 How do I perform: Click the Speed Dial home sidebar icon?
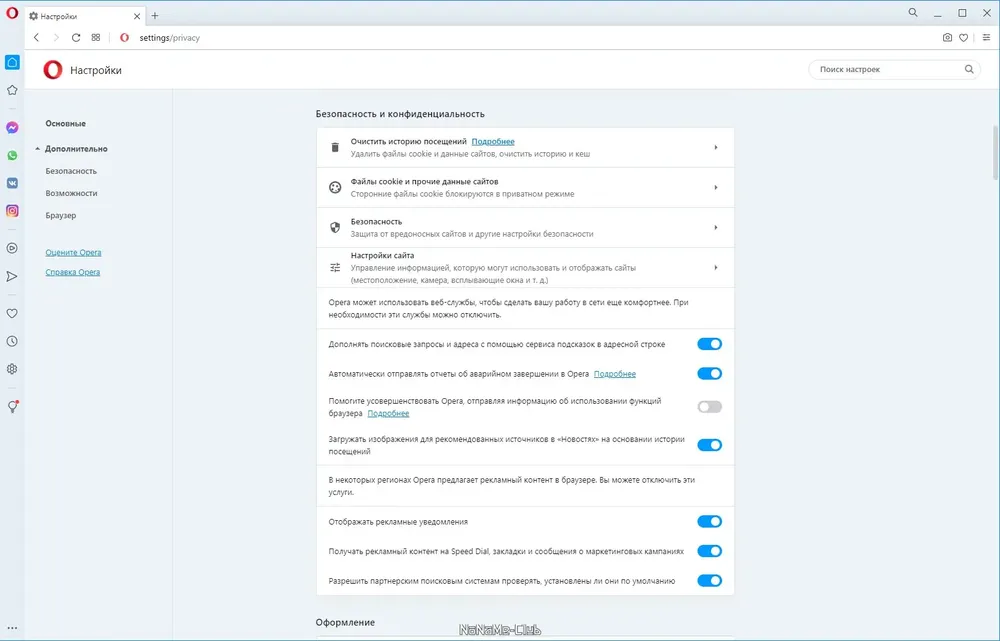tap(12, 62)
